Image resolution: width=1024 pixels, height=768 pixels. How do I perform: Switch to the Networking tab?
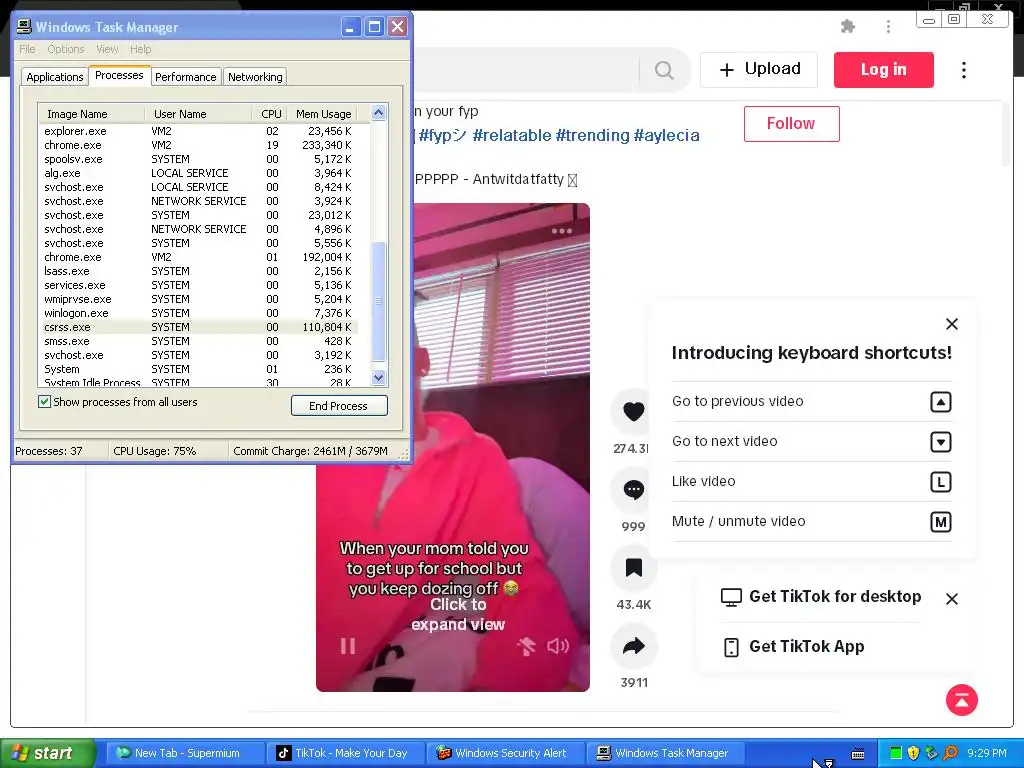[255, 77]
